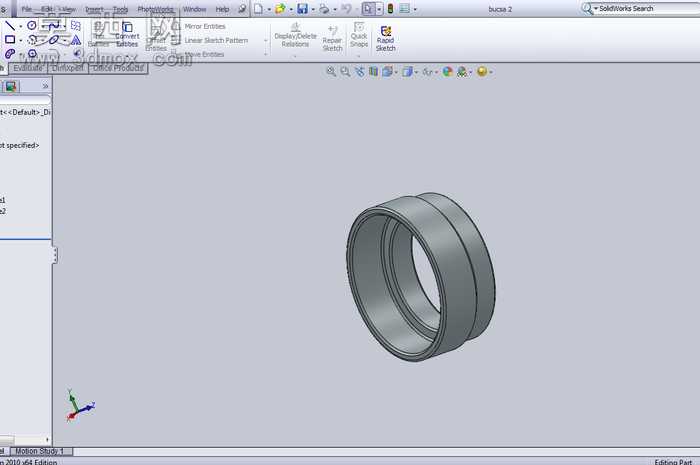
Task: Click the Edit Appearance color ball icon
Action: tap(447, 71)
